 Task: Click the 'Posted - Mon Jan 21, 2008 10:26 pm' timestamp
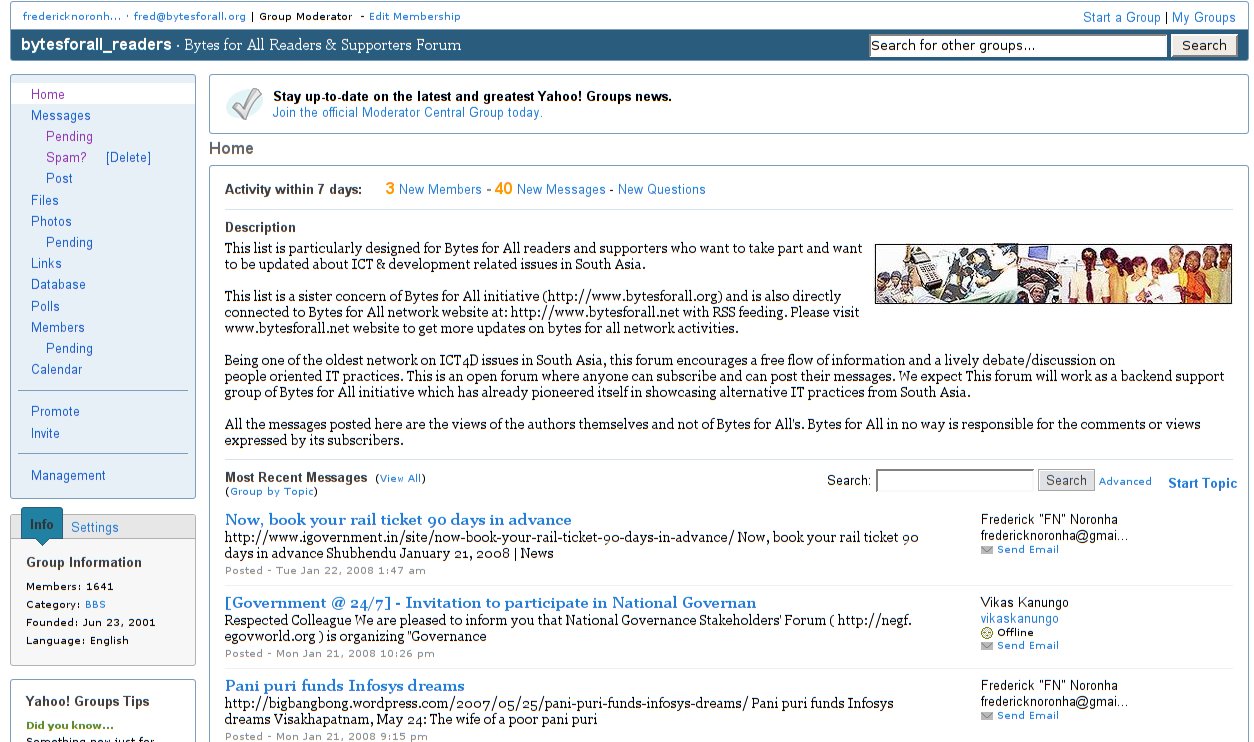pyautogui.click(x=330, y=654)
